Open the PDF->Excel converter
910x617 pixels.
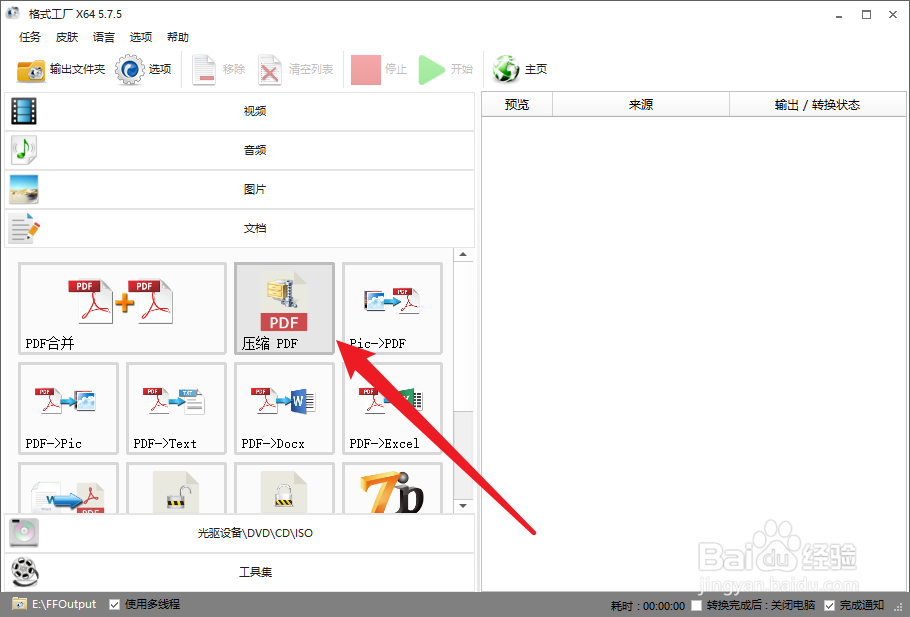point(392,408)
